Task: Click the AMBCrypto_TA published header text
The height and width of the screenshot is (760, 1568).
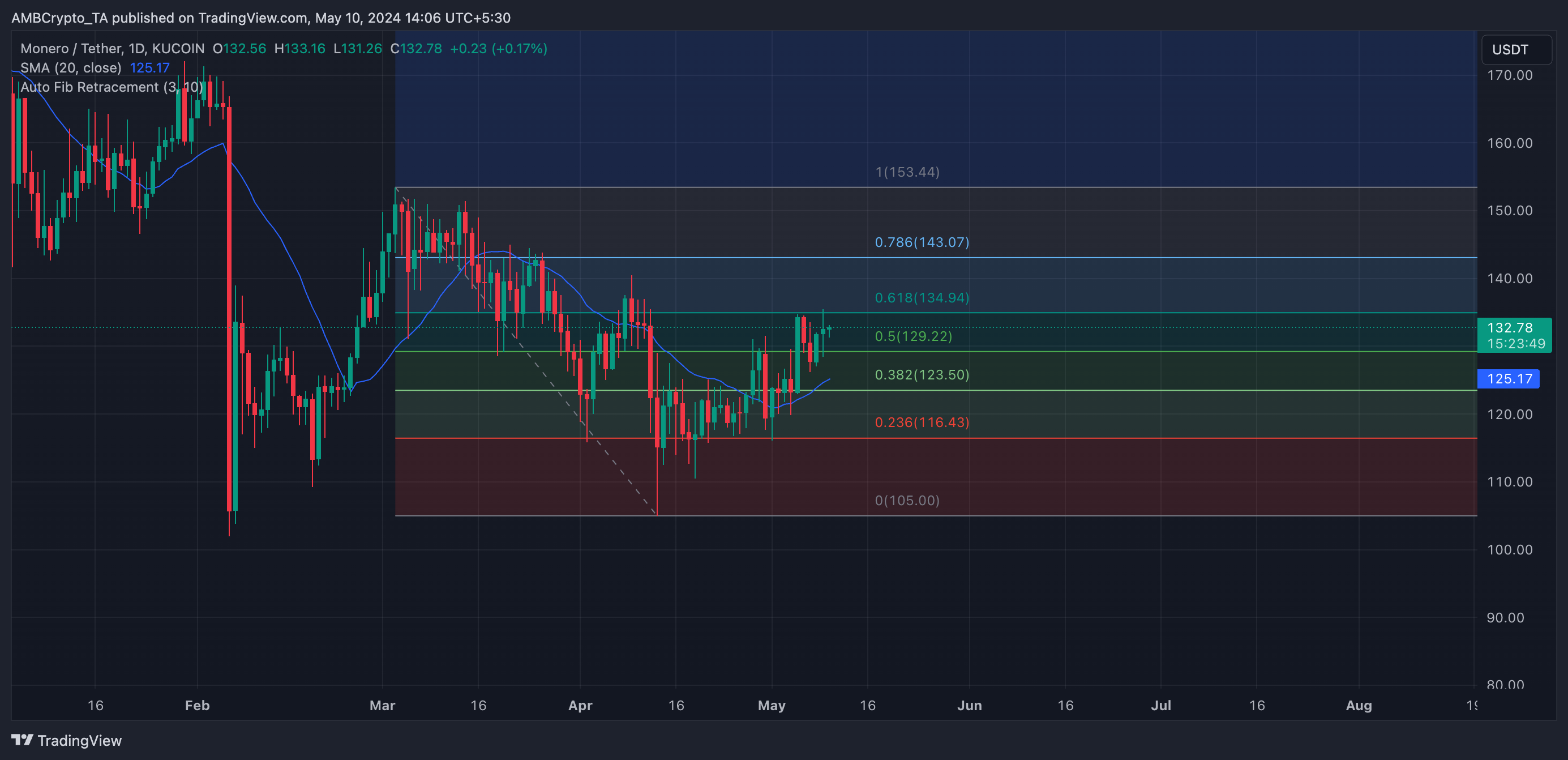Action: pos(260,18)
